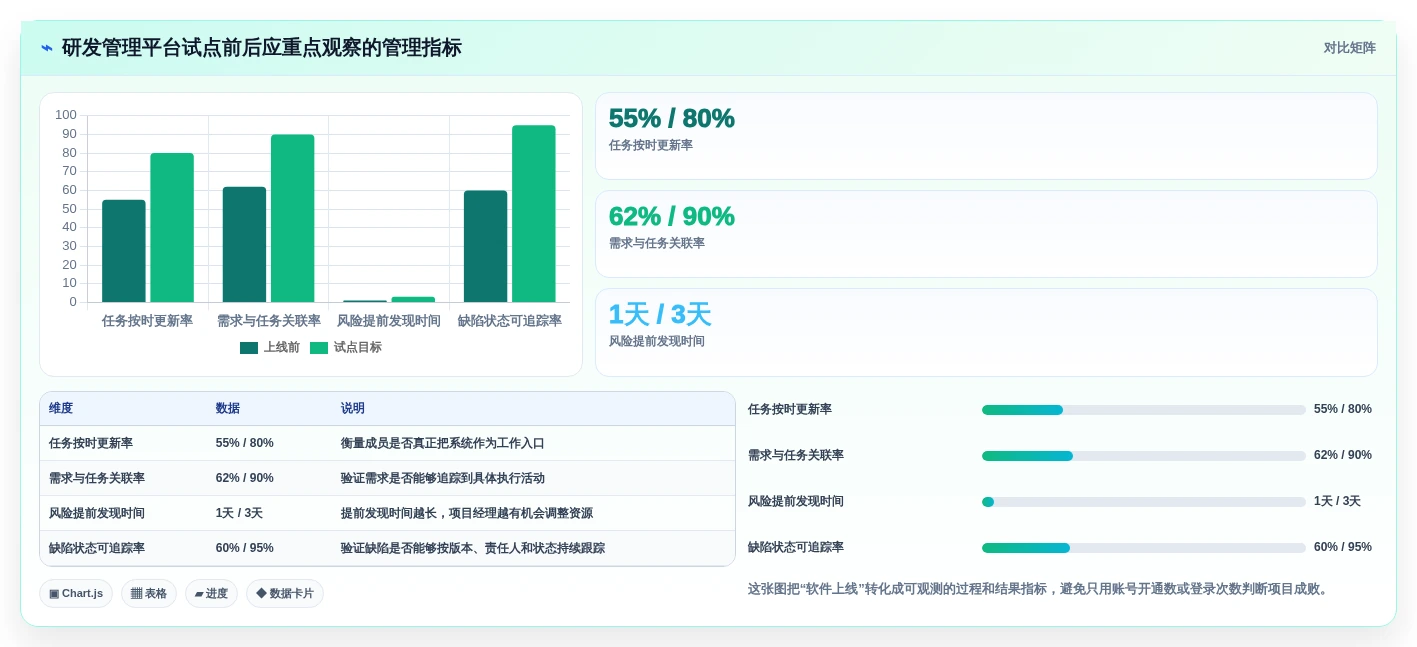Click the dark 上线前 bar for 任务按时更新率

tap(124, 251)
